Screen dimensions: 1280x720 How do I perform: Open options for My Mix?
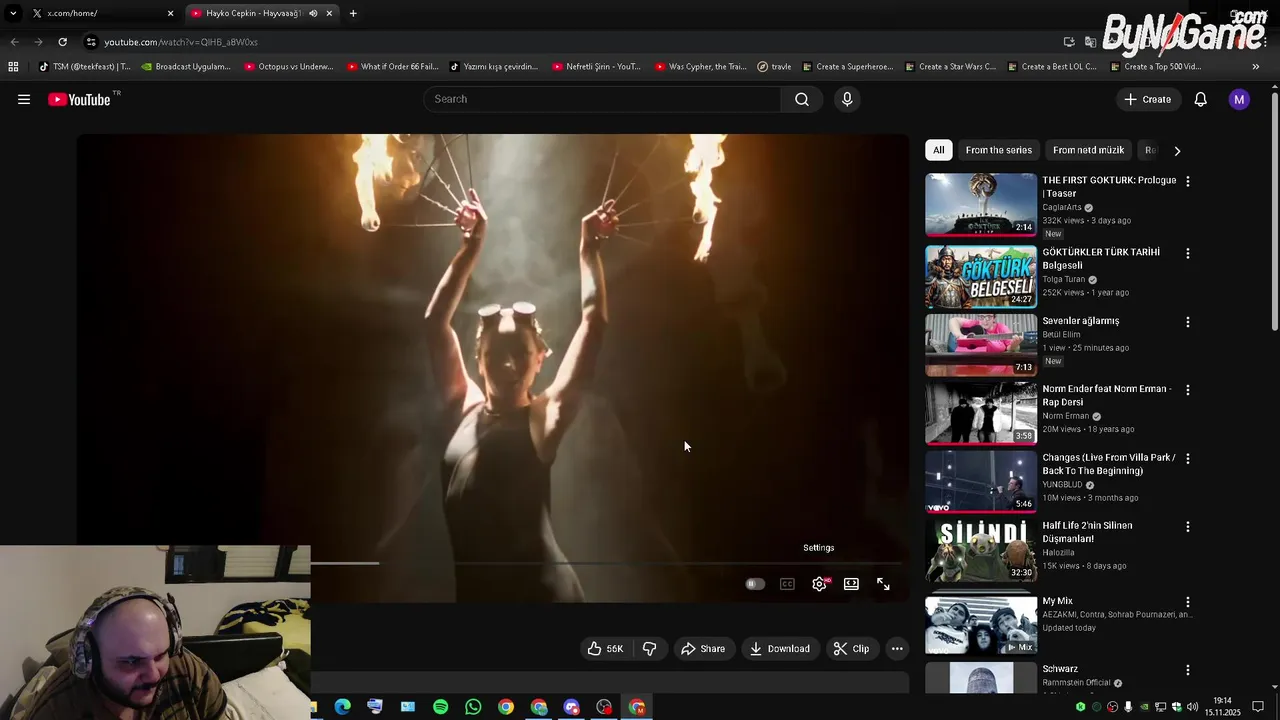[1187, 602]
